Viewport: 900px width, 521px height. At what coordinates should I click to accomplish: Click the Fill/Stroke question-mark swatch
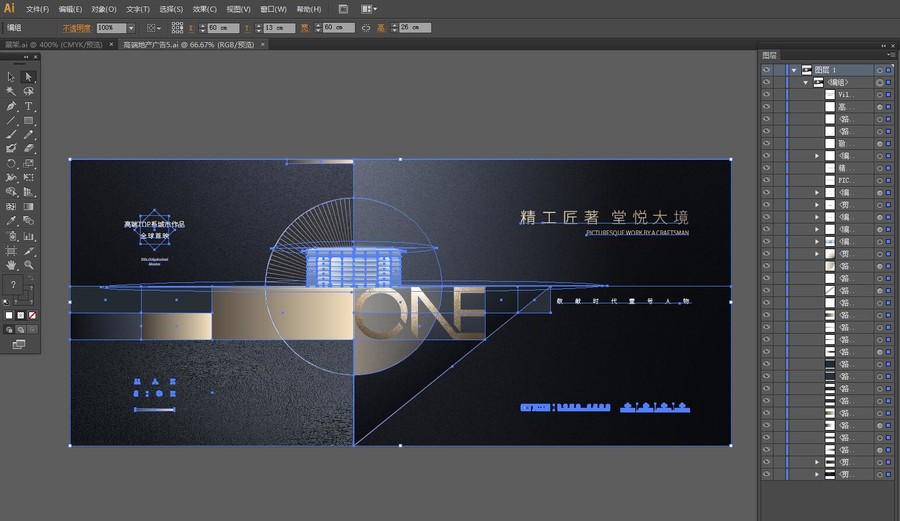pyautogui.click(x=13, y=284)
